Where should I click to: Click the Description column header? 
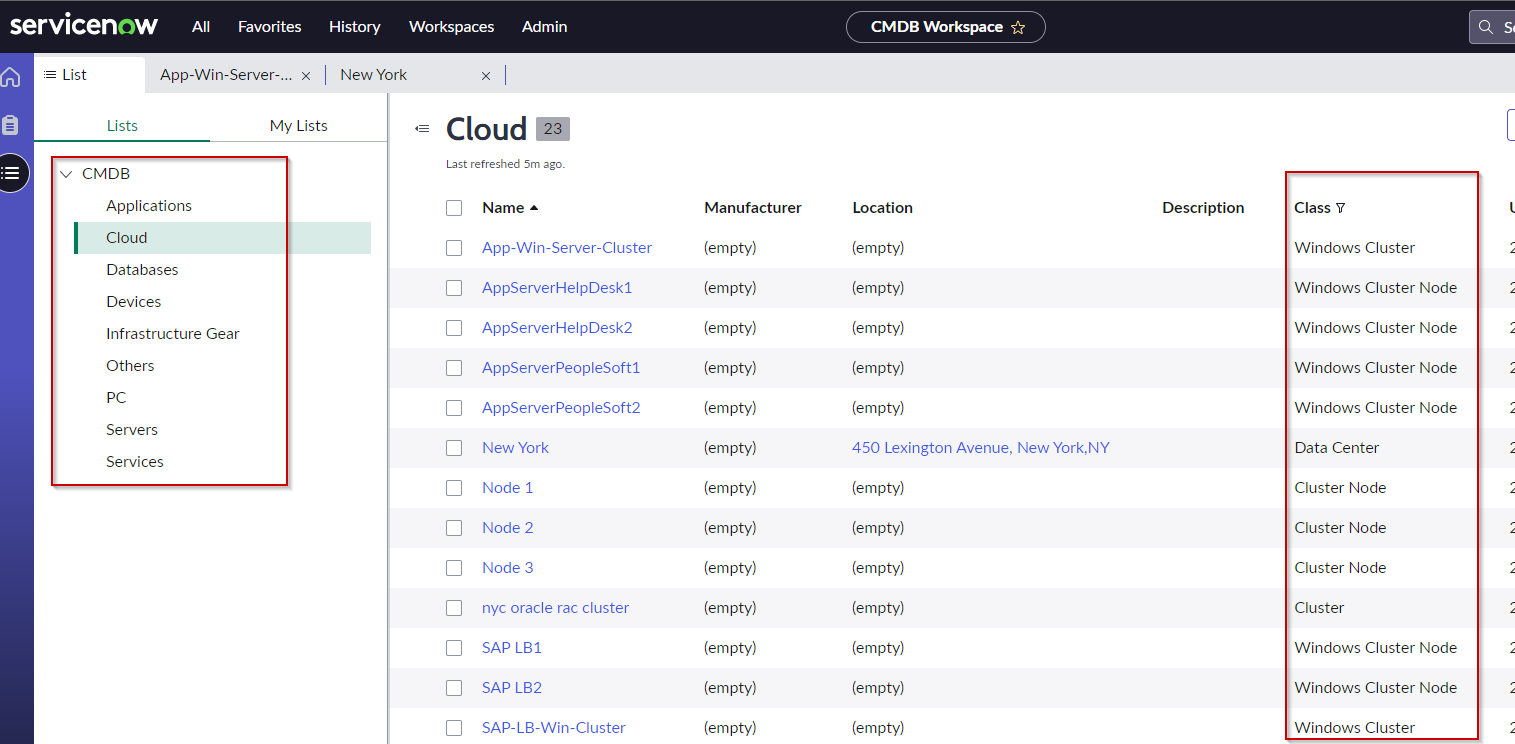pos(1203,208)
